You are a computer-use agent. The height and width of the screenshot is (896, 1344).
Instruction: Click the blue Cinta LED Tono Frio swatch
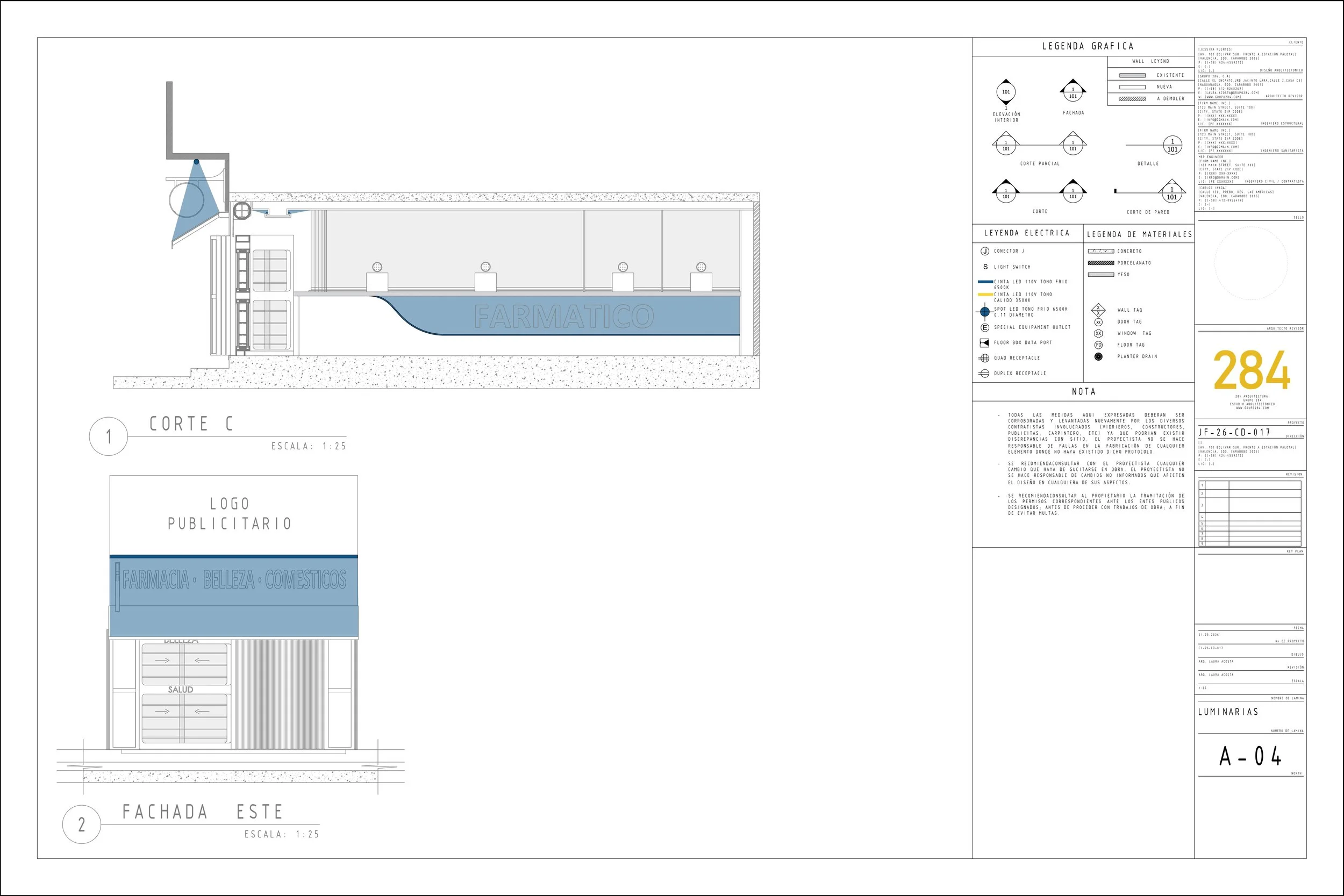point(986,282)
